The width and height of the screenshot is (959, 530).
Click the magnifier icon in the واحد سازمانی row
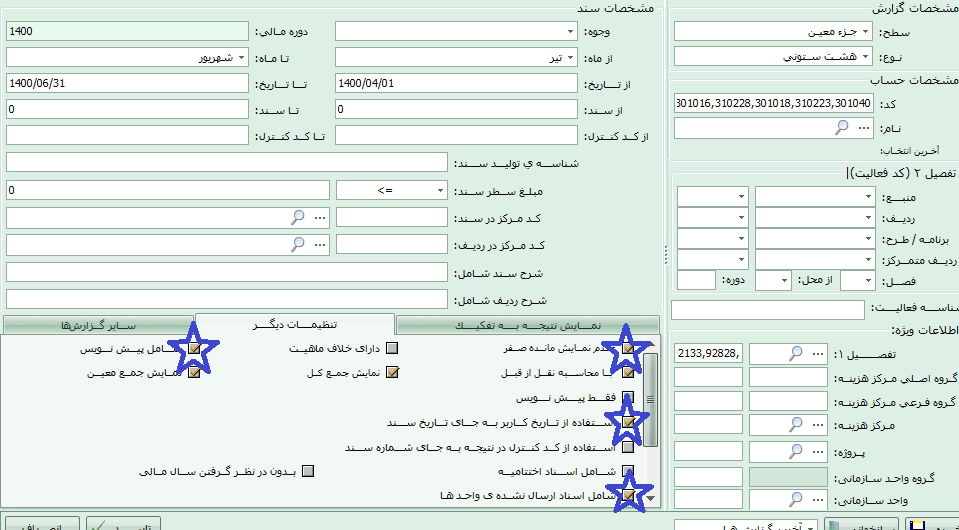(x=796, y=499)
